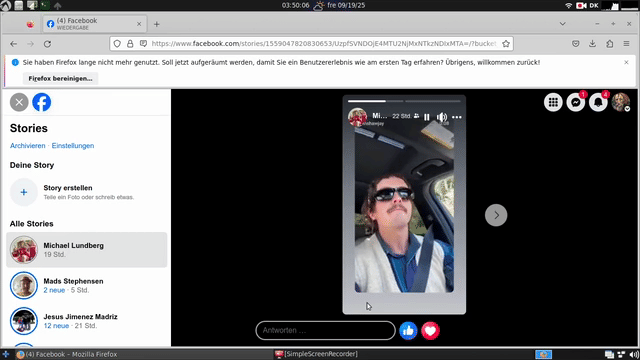
Task: Mute the story sound
Action: coord(442,117)
